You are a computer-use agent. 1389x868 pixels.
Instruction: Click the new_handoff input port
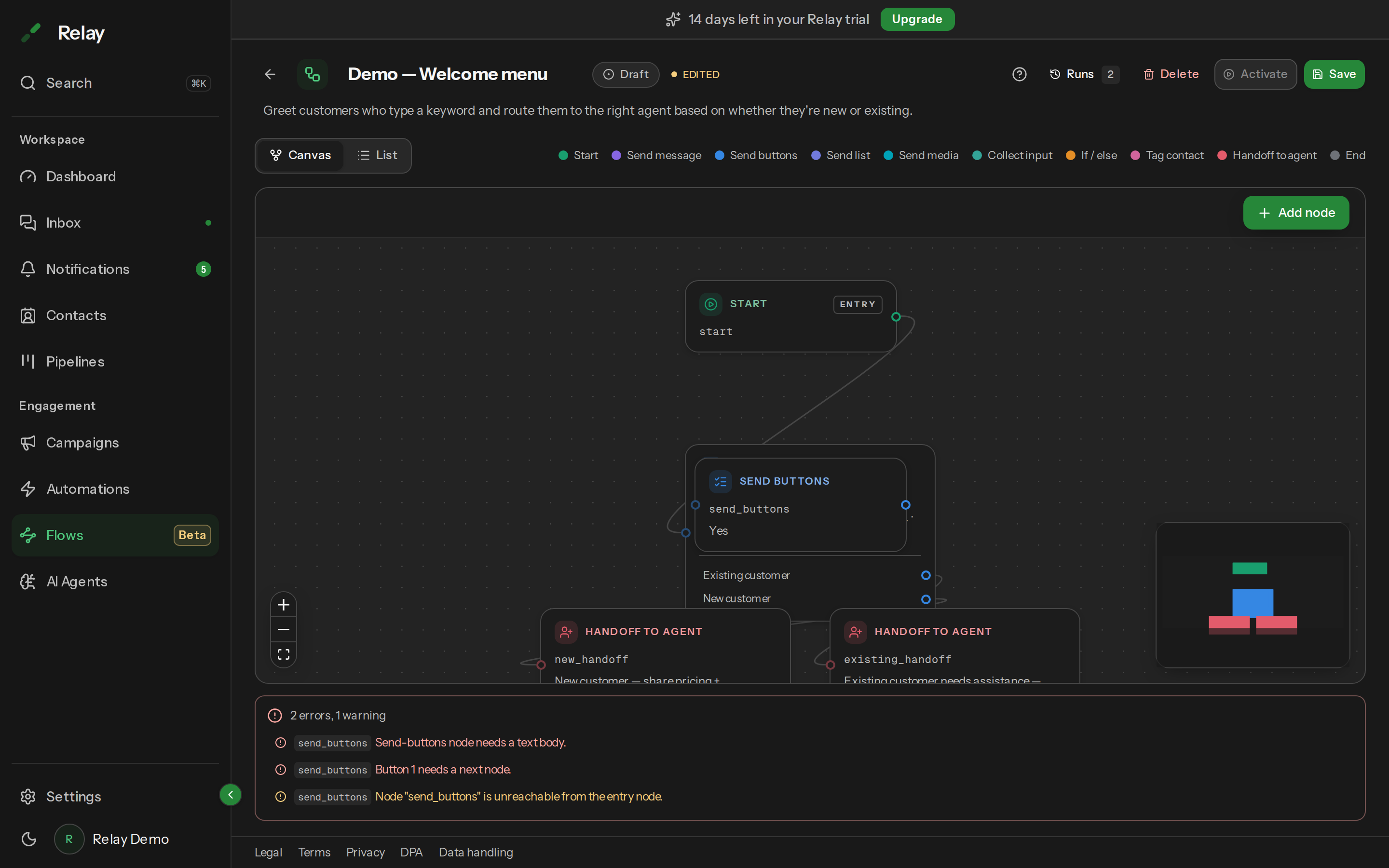(x=541, y=665)
